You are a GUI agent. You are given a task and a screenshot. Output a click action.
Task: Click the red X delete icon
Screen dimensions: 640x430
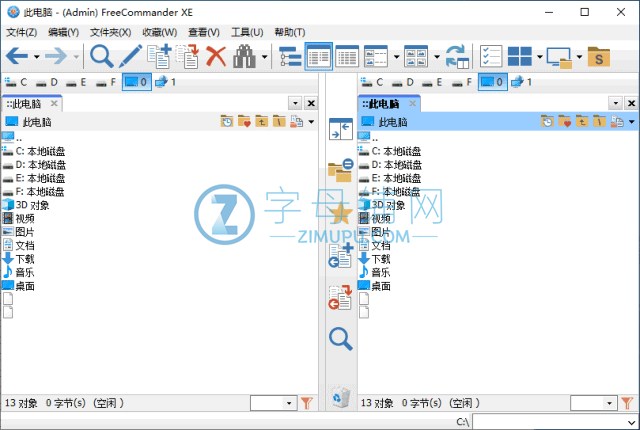tap(216, 56)
